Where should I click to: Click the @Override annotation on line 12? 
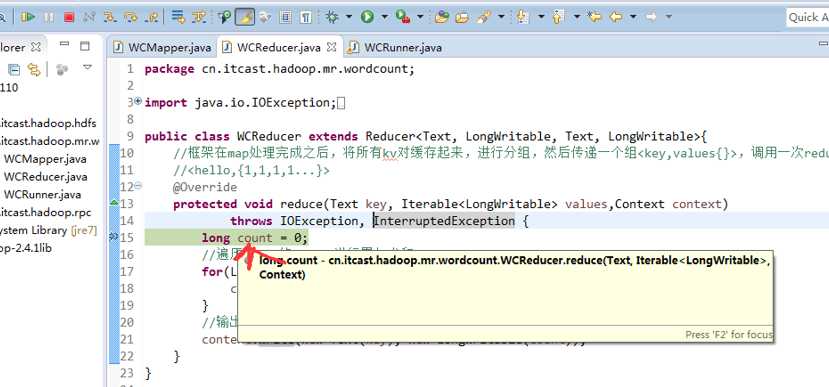[205, 187]
